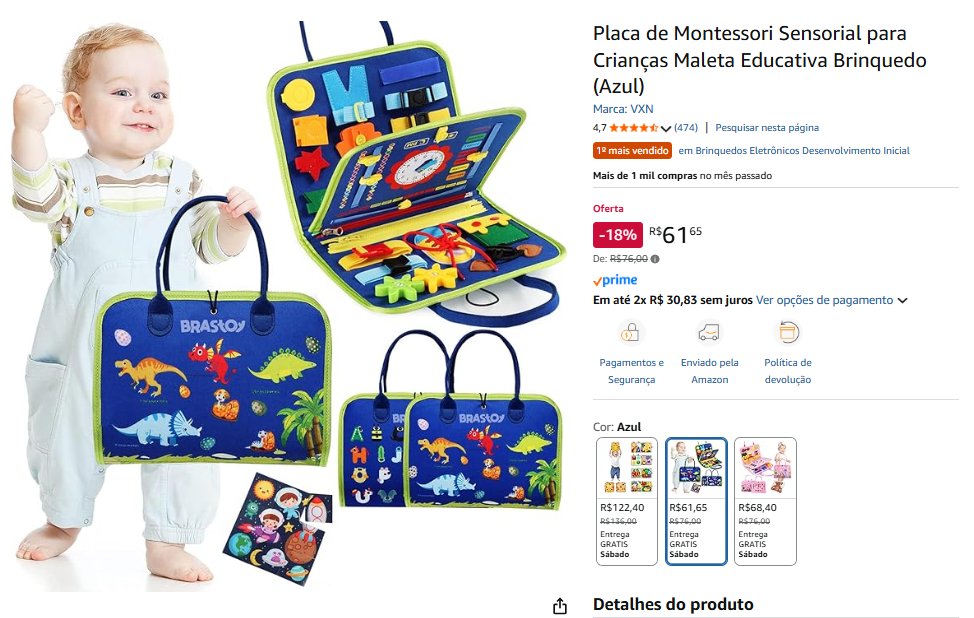The height and width of the screenshot is (618, 974).
Task: Open Brinquedos Eletrônicos Desenvolvimento Inicial category link
Action: [x=794, y=150]
